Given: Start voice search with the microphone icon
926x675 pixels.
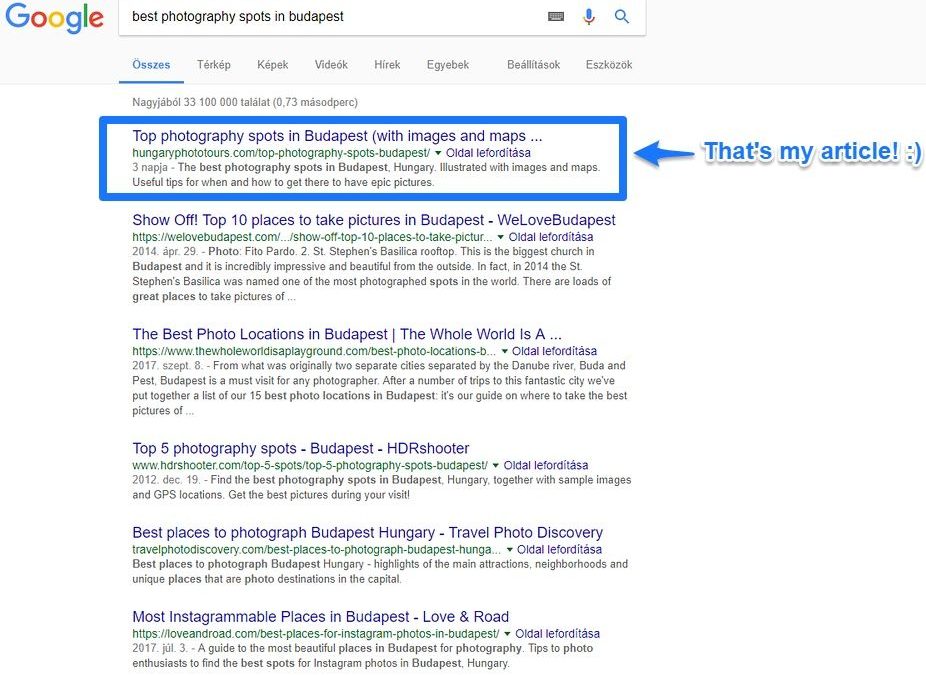Looking at the screenshot, I should 589,17.
